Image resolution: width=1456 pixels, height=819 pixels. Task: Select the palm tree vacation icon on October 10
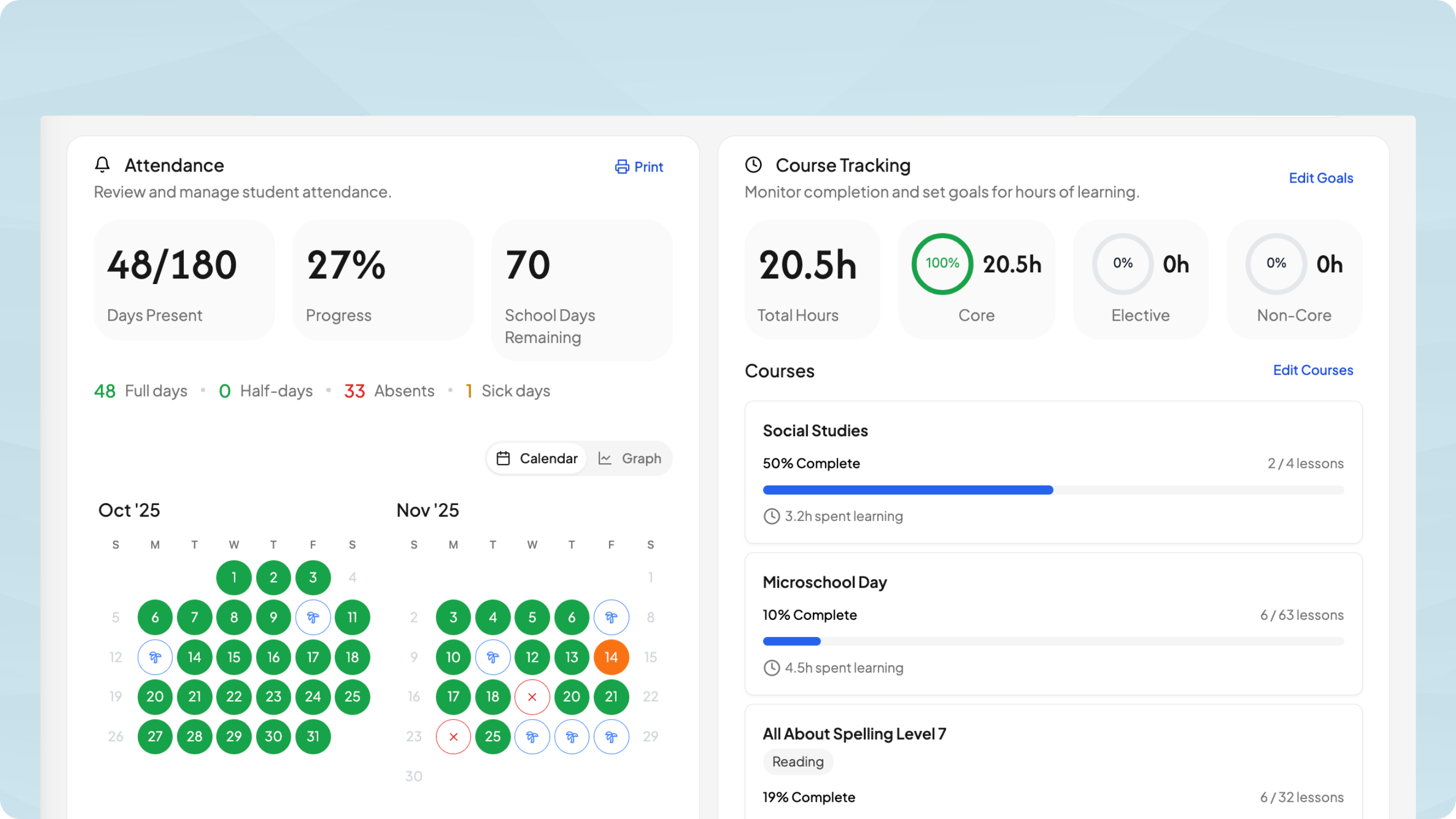[x=312, y=617]
